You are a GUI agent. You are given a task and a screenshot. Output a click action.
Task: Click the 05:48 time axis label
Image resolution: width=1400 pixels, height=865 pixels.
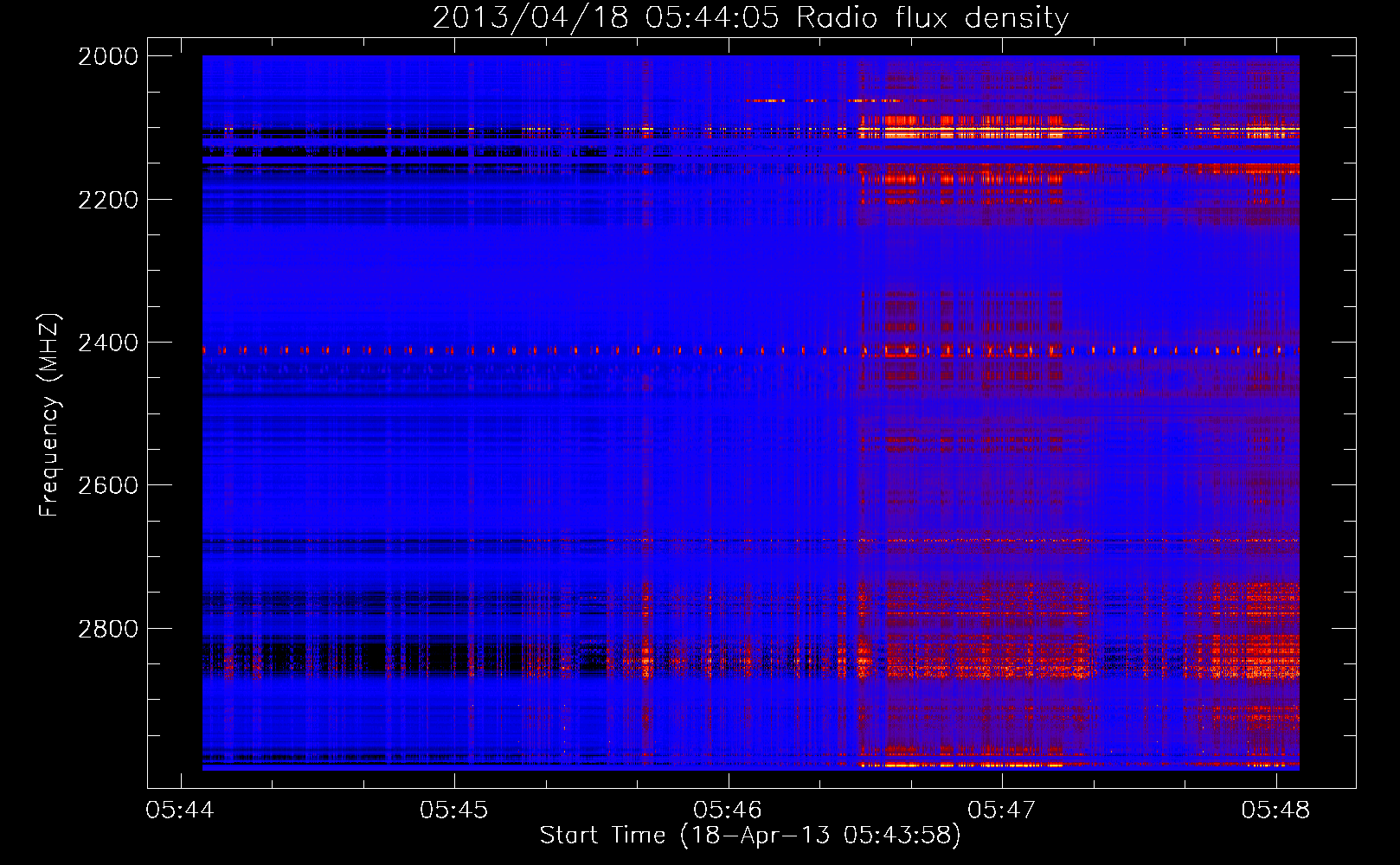(1275, 811)
